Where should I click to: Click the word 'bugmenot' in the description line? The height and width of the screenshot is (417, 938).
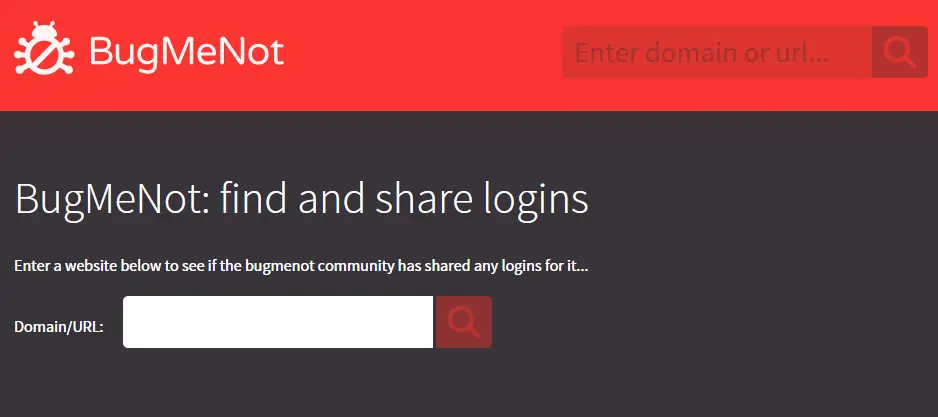point(287,266)
